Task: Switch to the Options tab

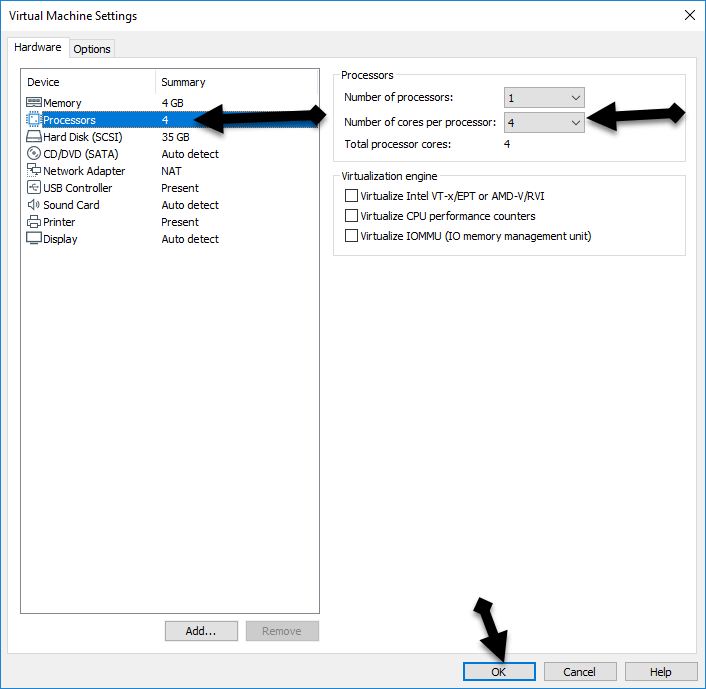Action: click(92, 49)
